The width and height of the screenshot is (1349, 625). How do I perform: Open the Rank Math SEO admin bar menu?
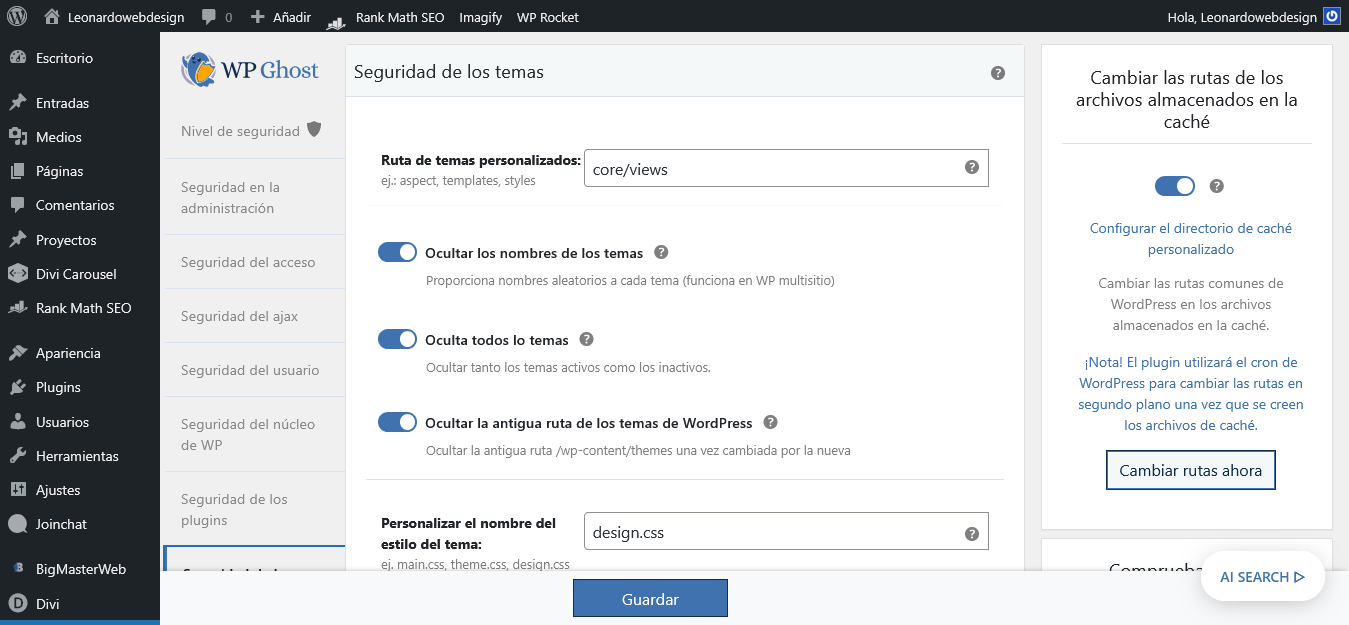coord(387,17)
